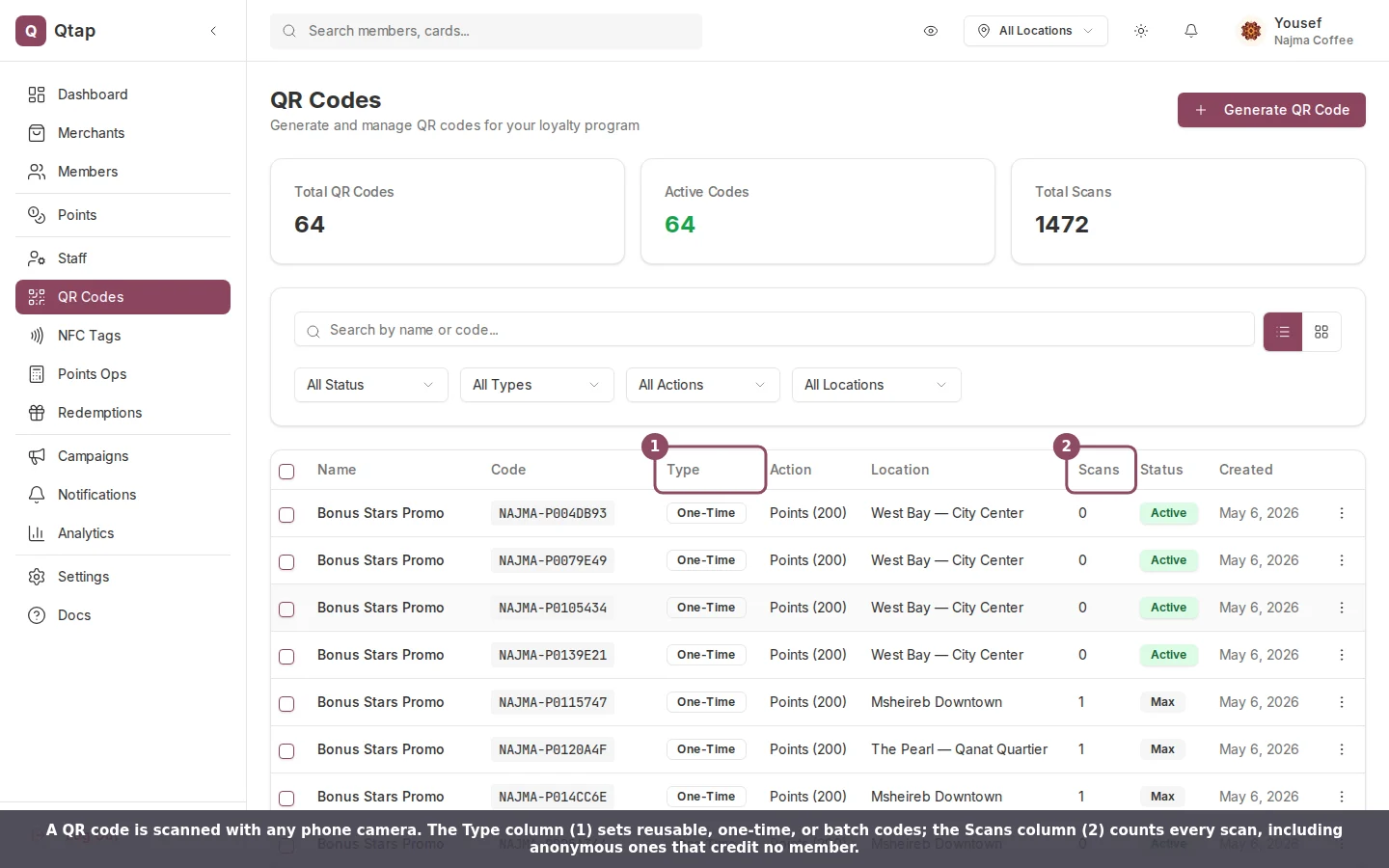Toggle the eye preview icon in header

click(x=931, y=31)
